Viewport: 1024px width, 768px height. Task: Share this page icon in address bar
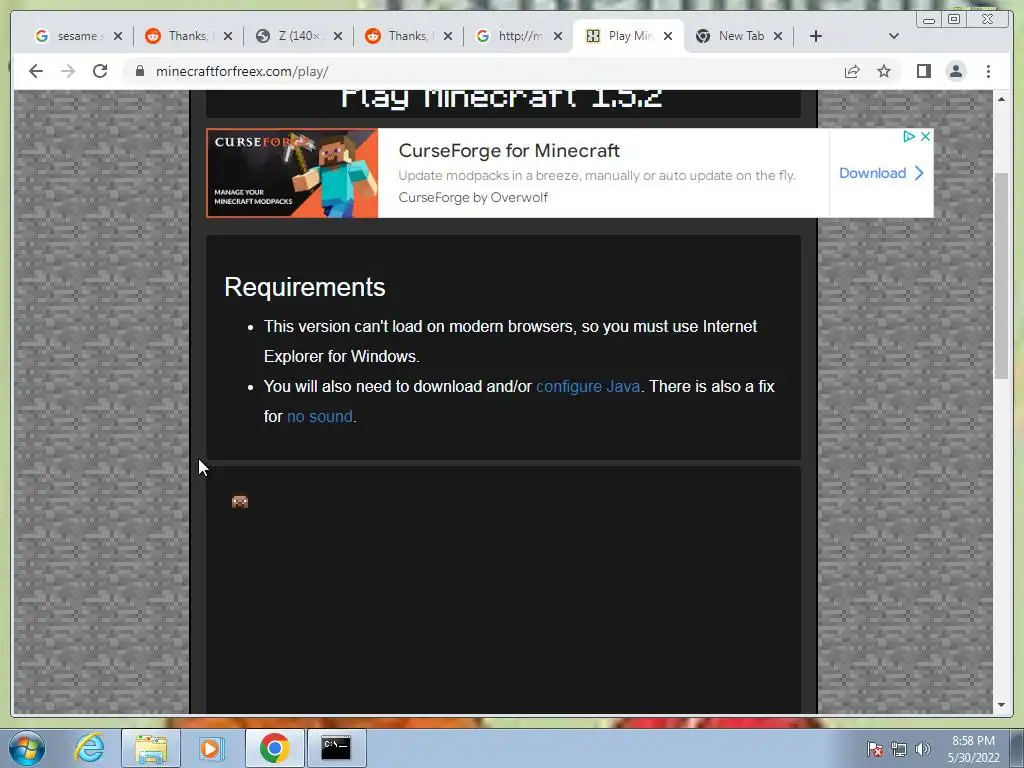852,71
